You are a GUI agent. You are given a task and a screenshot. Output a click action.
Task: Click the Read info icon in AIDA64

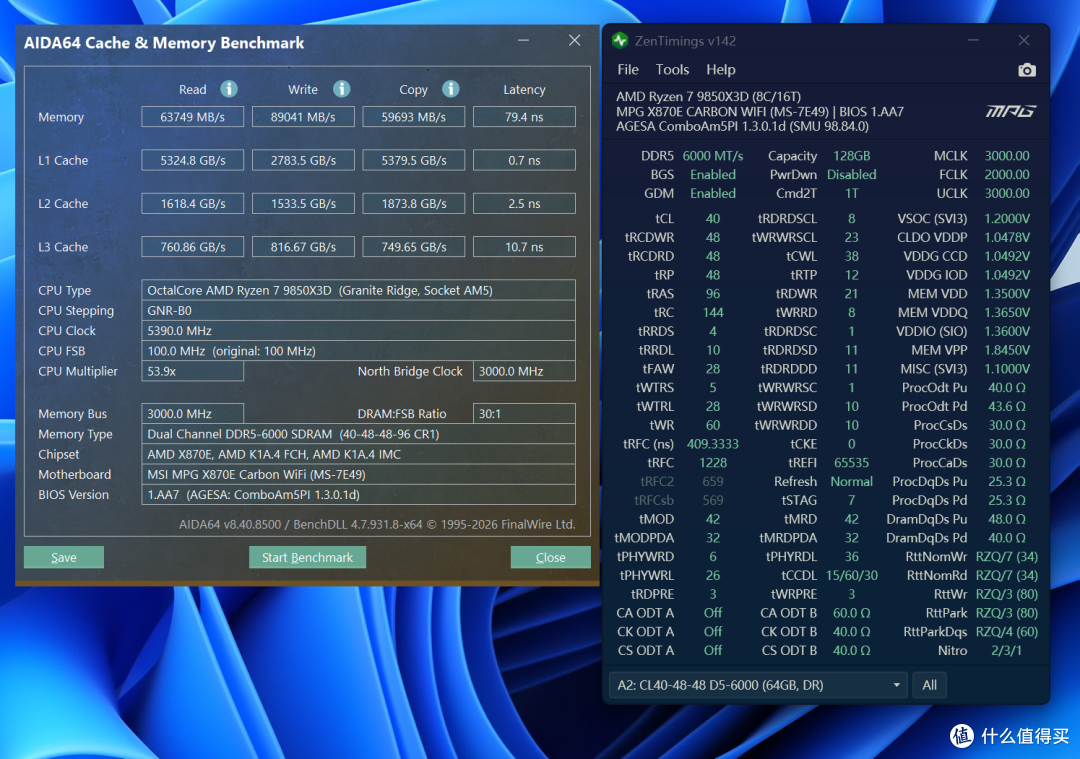(229, 89)
